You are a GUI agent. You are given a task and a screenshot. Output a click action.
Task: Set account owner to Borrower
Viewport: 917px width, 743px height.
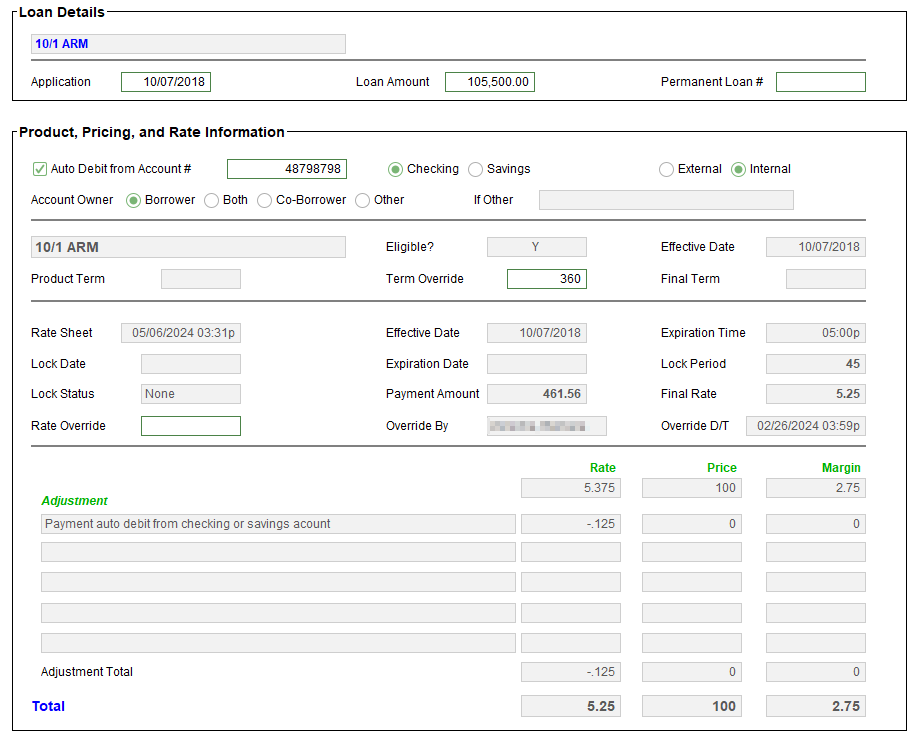[x=133, y=200]
